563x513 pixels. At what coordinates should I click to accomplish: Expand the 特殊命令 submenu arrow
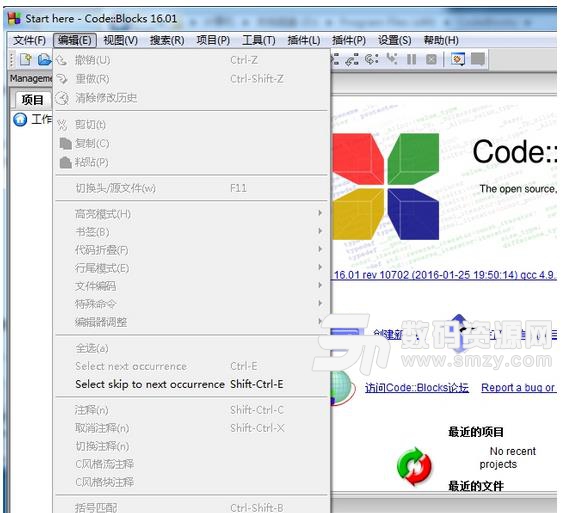click(320, 303)
